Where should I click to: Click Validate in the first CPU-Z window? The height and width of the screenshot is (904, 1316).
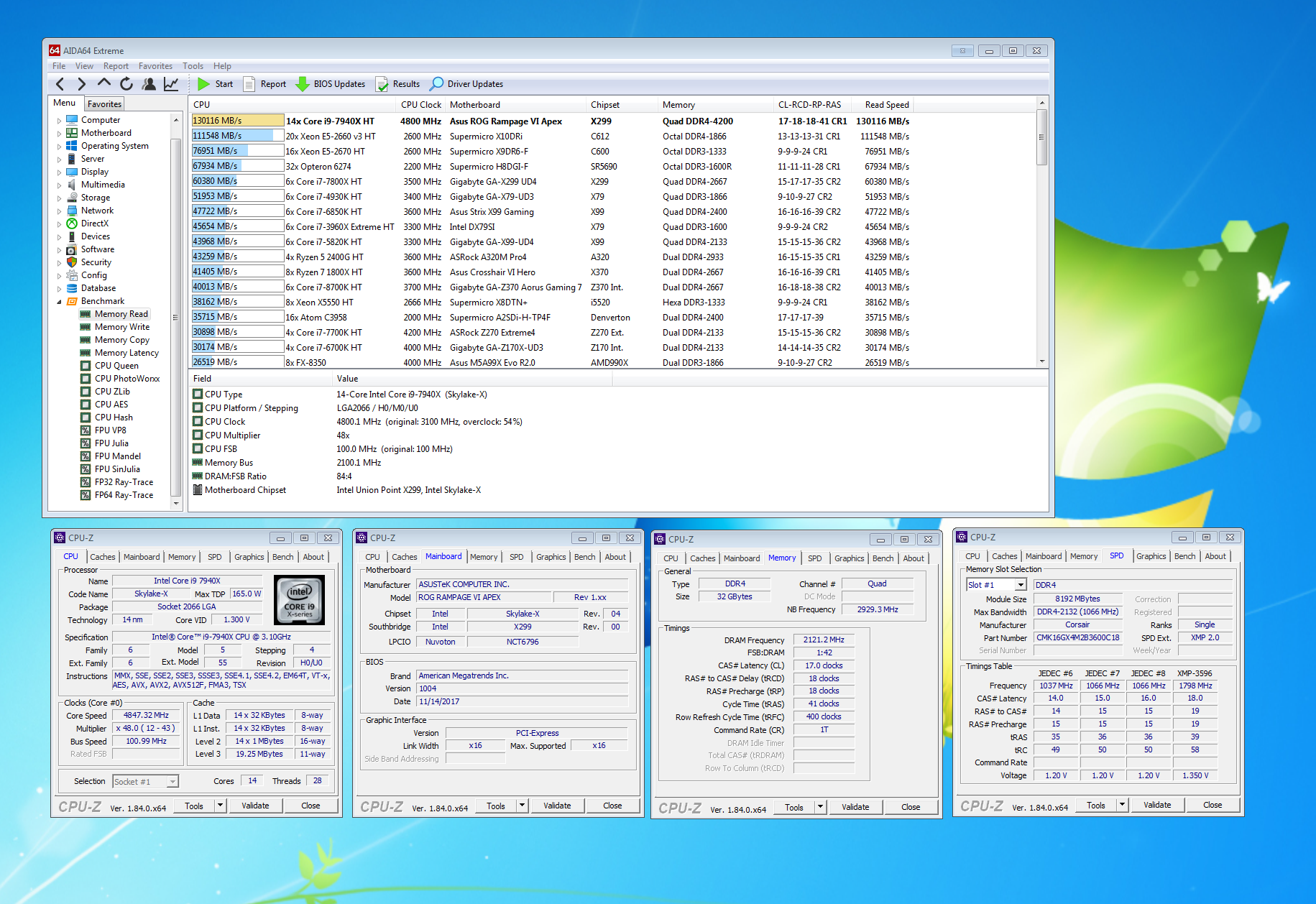pos(255,806)
